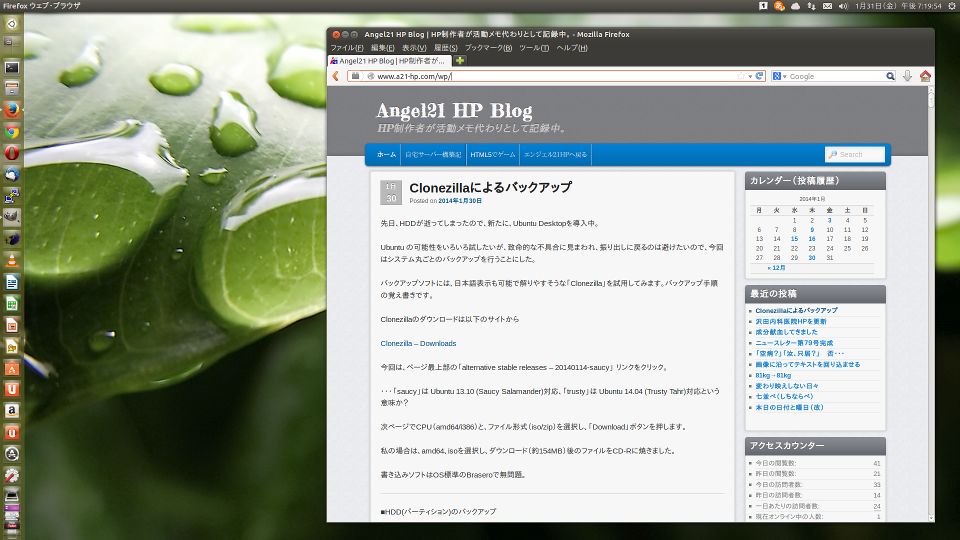Image resolution: width=960 pixels, height=540 pixels.
Task: Select the Angel21 HP Blog tab
Action: pyautogui.click(x=390, y=61)
